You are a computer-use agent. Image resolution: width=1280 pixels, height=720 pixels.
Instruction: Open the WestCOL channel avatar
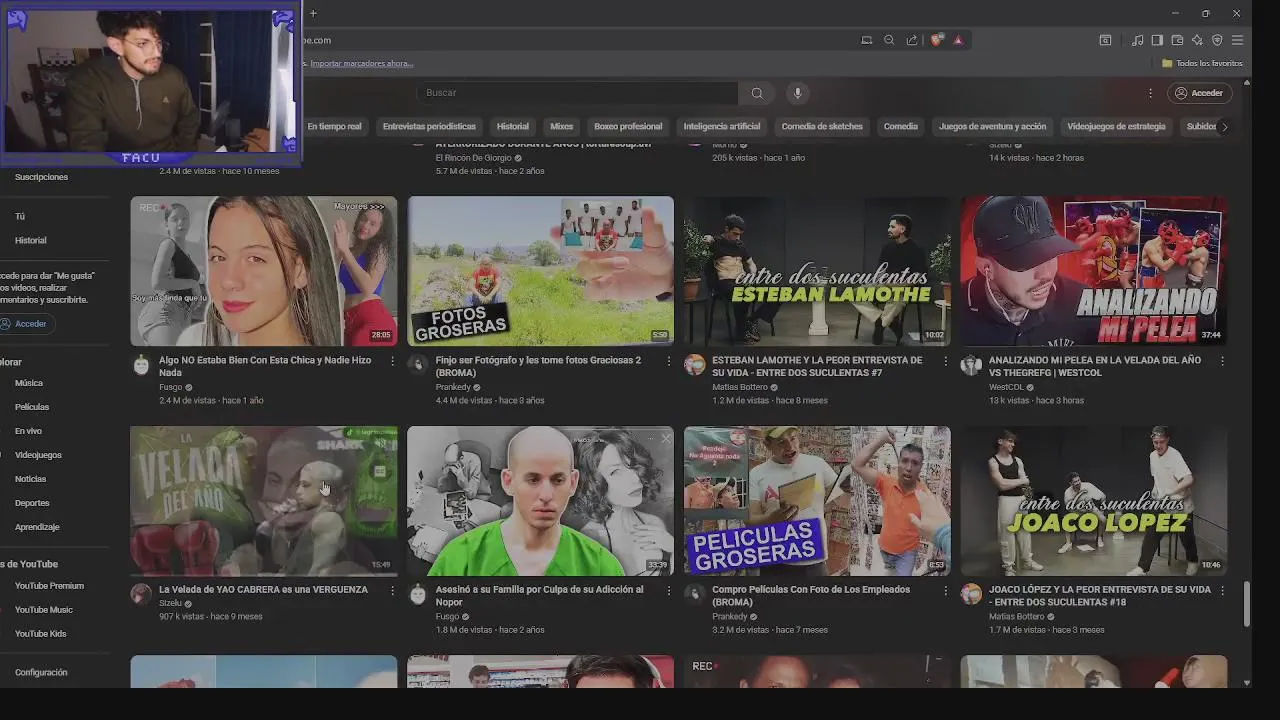[x=971, y=364]
